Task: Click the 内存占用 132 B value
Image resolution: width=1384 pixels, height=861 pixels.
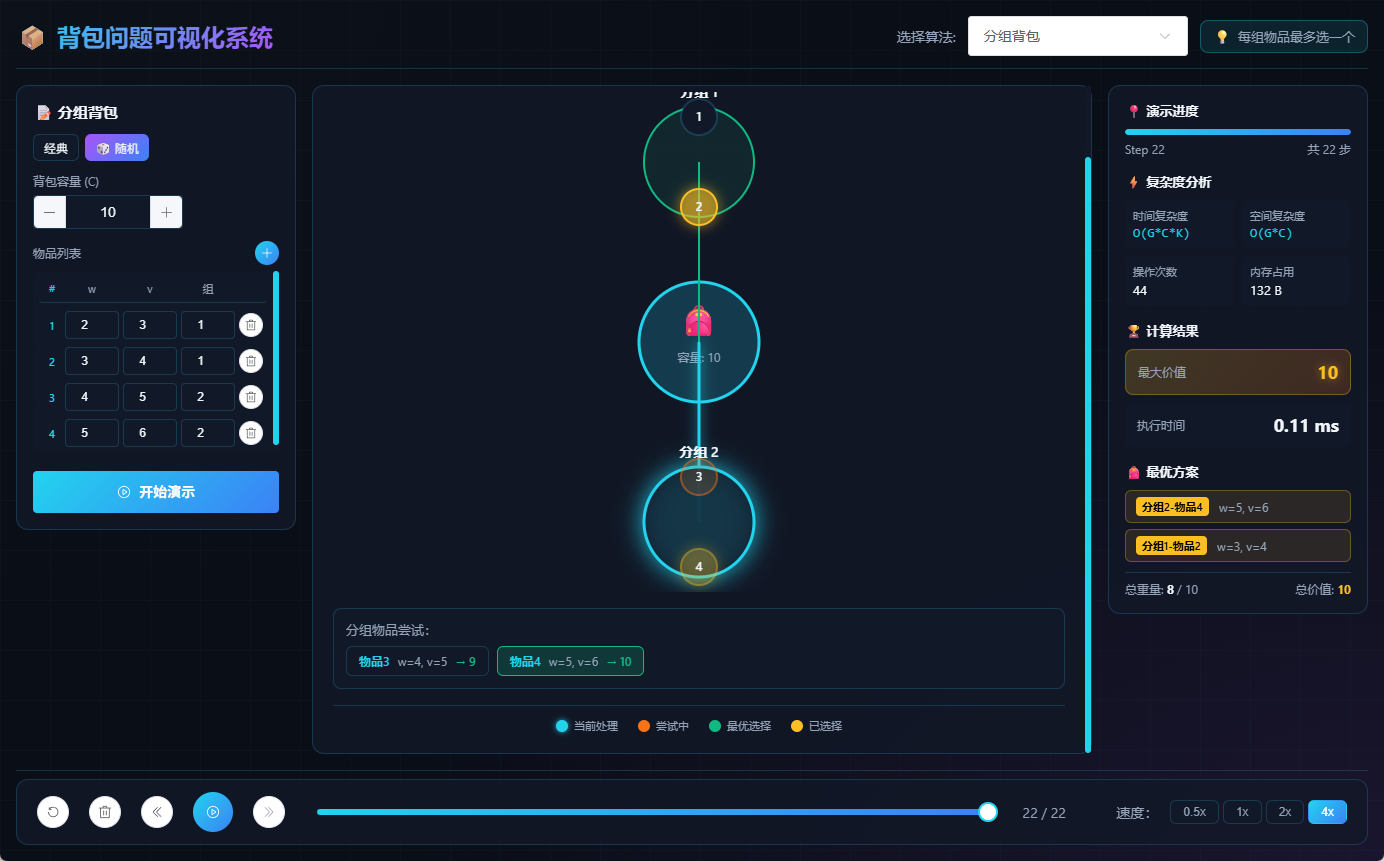Action: tap(1266, 291)
